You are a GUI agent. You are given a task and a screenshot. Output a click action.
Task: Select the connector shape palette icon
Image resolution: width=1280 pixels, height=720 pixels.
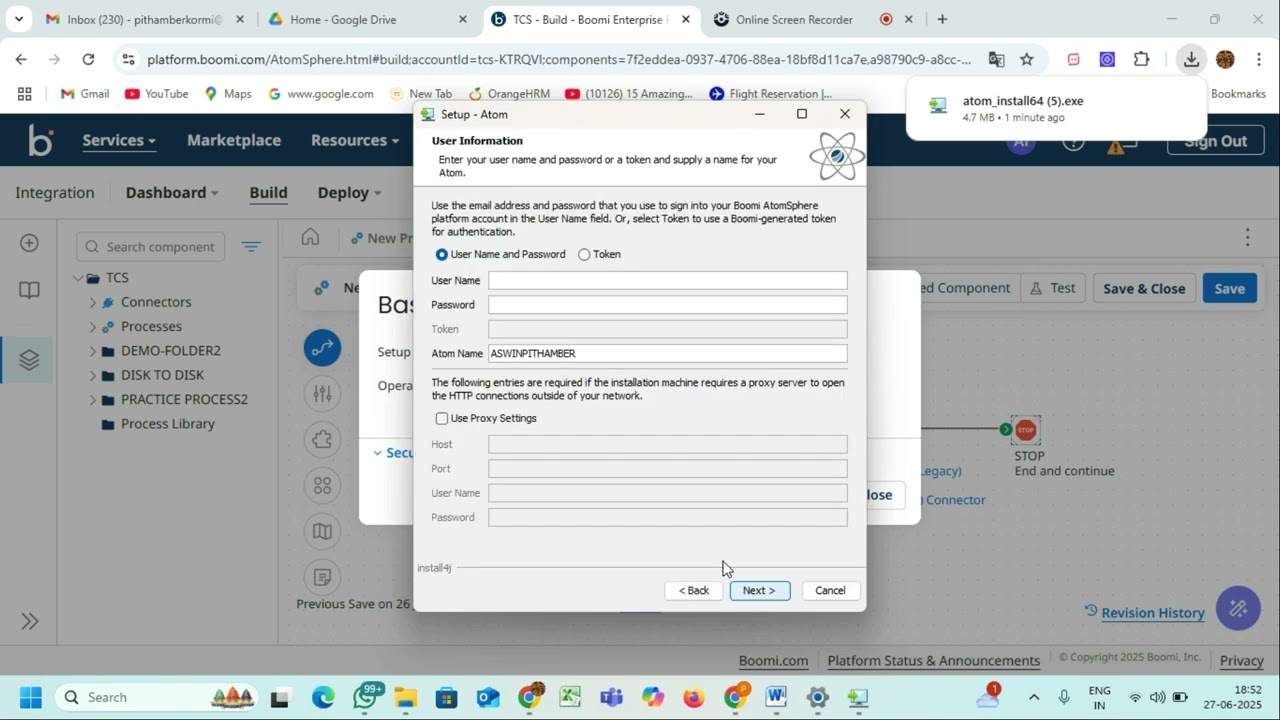click(322, 347)
